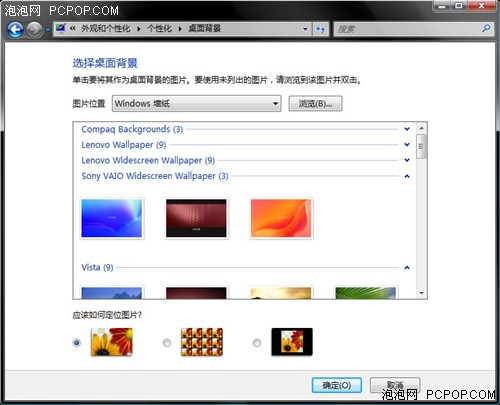The image size is (500, 405).
Task: Go to 个性化 breadcrumb
Action: coord(159,29)
